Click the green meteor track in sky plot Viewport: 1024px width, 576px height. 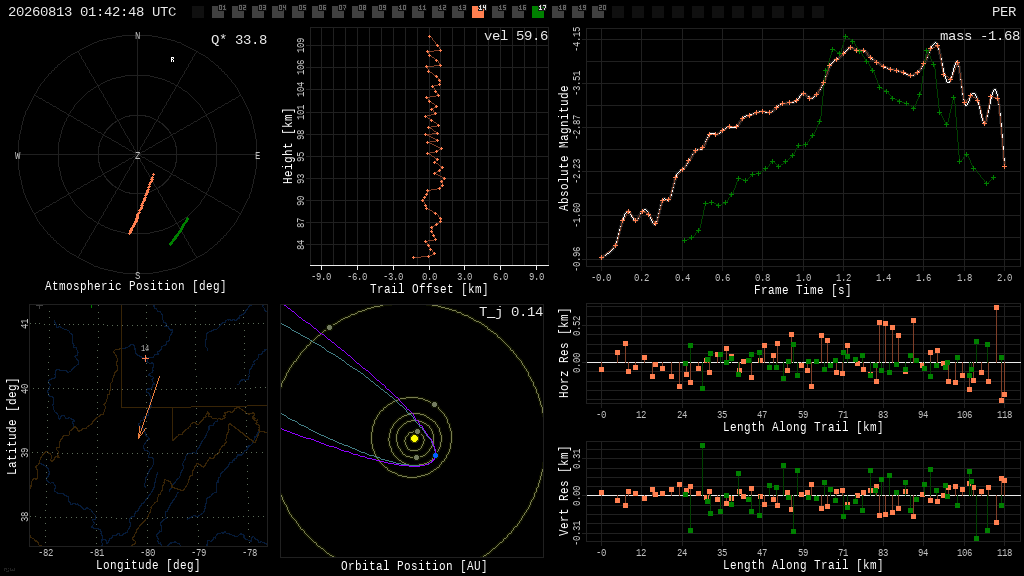pos(179,231)
